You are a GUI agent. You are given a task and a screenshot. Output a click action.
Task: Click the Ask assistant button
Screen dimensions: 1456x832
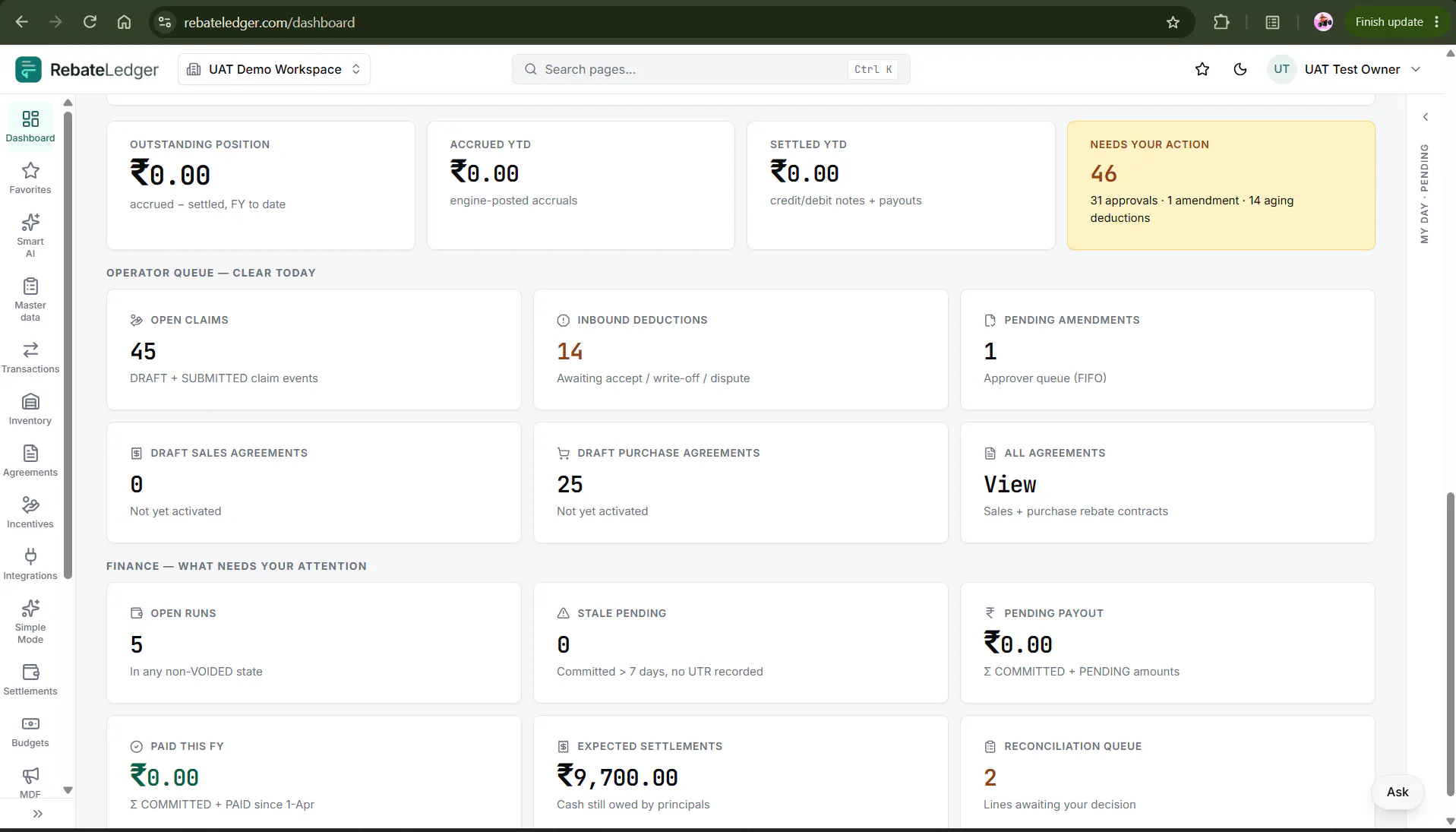click(1398, 792)
